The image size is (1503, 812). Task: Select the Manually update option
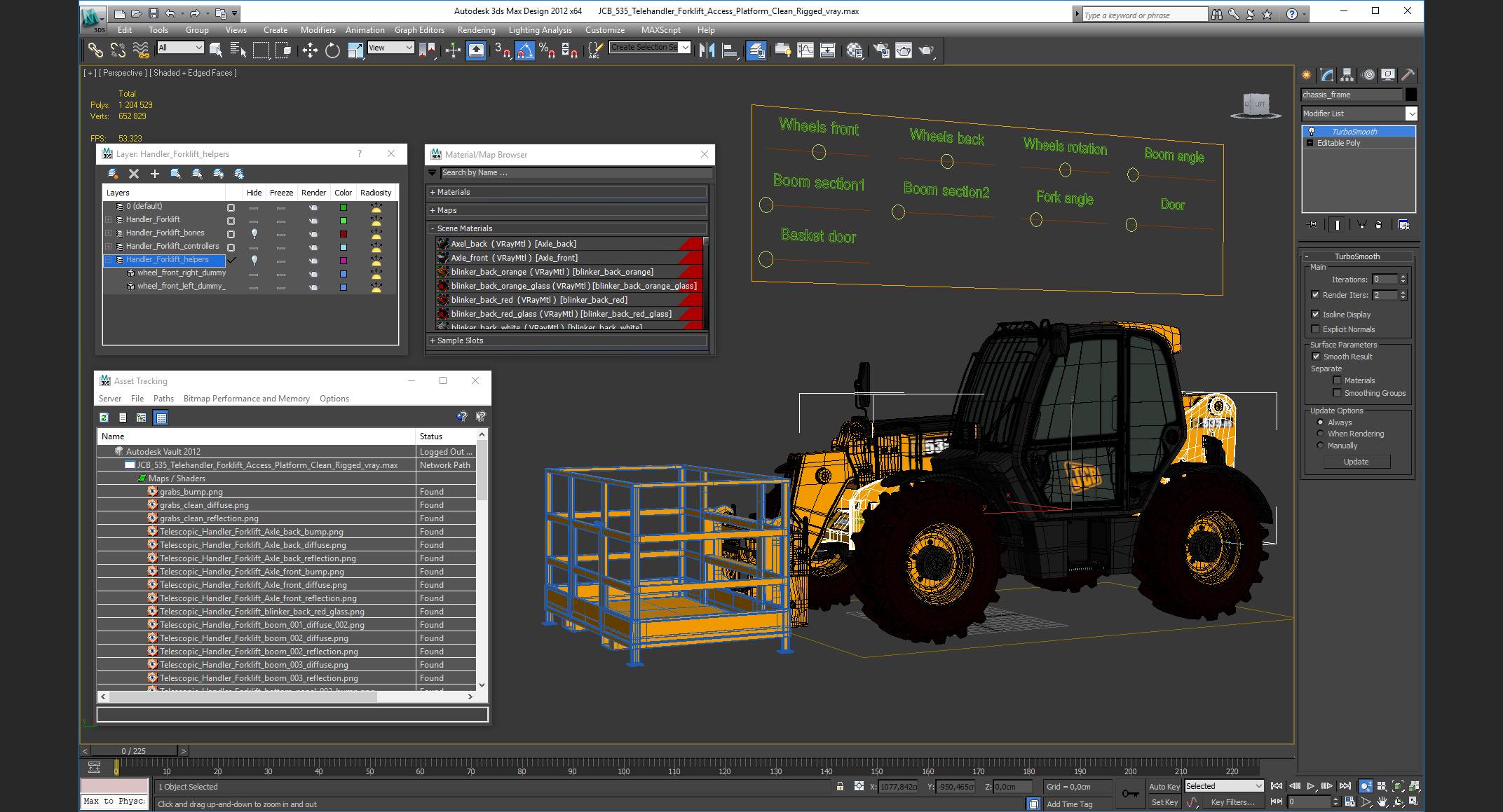[x=1320, y=446]
